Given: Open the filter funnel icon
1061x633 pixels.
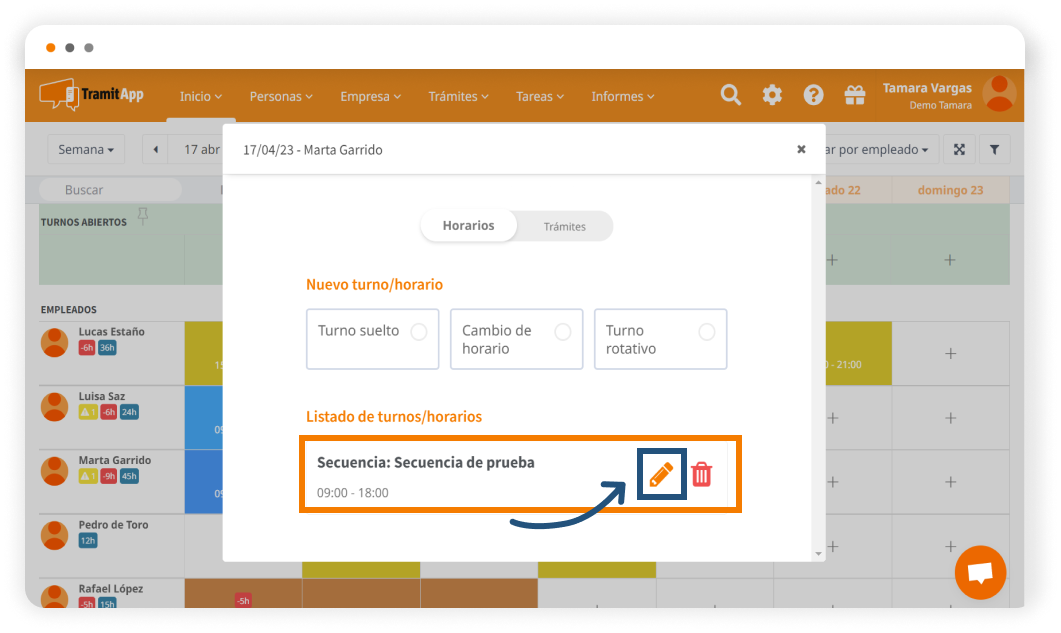Looking at the screenshot, I should pos(994,150).
